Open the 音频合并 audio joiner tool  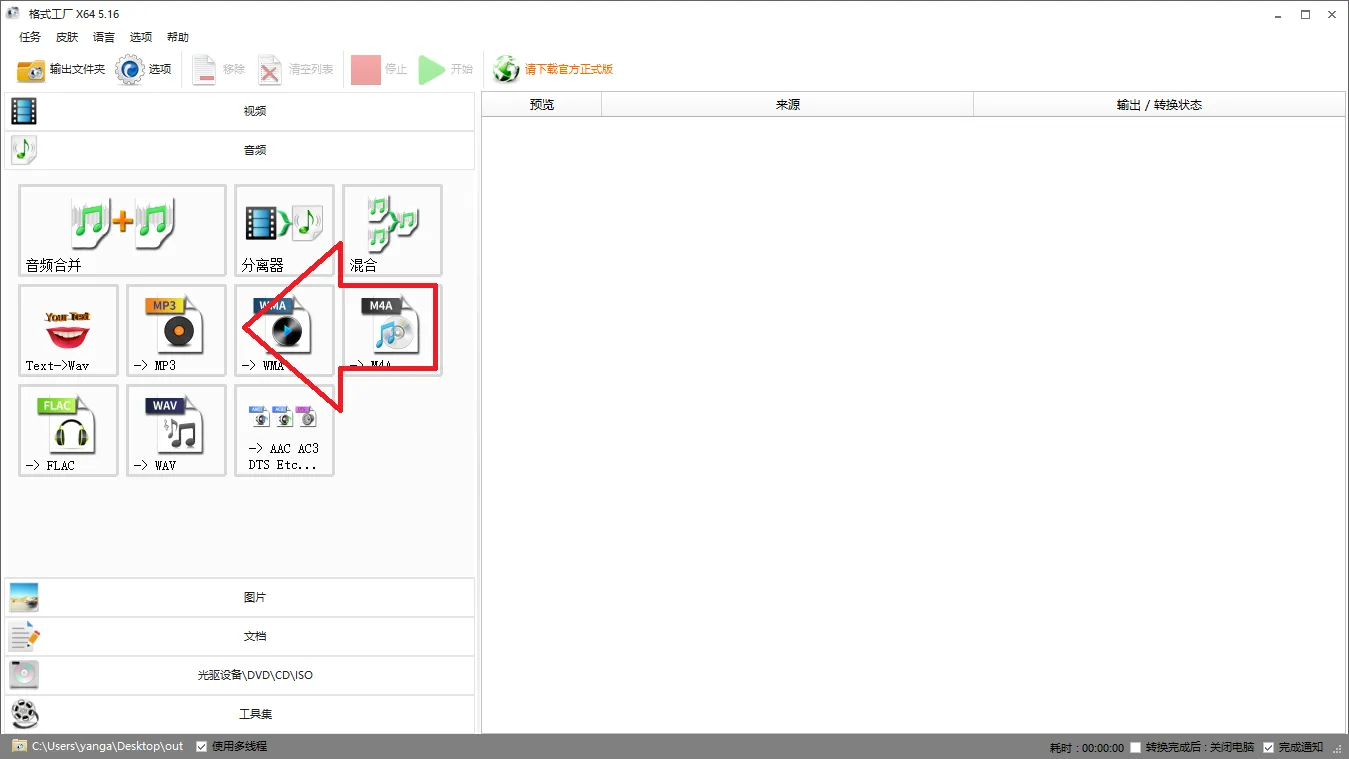pyautogui.click(x=122, y=230)
